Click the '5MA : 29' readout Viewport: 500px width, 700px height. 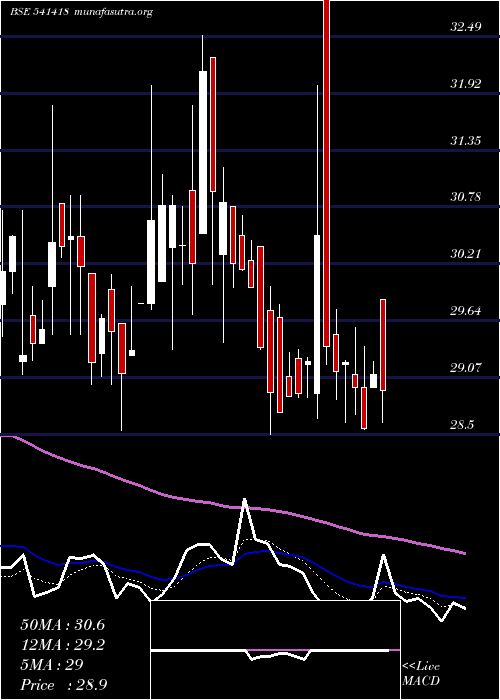[52, 664]
